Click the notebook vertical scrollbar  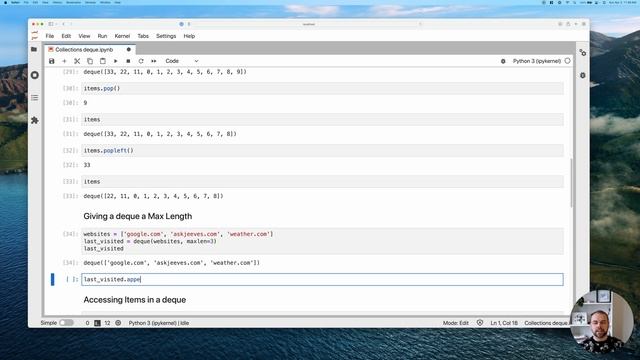[571, 183]
